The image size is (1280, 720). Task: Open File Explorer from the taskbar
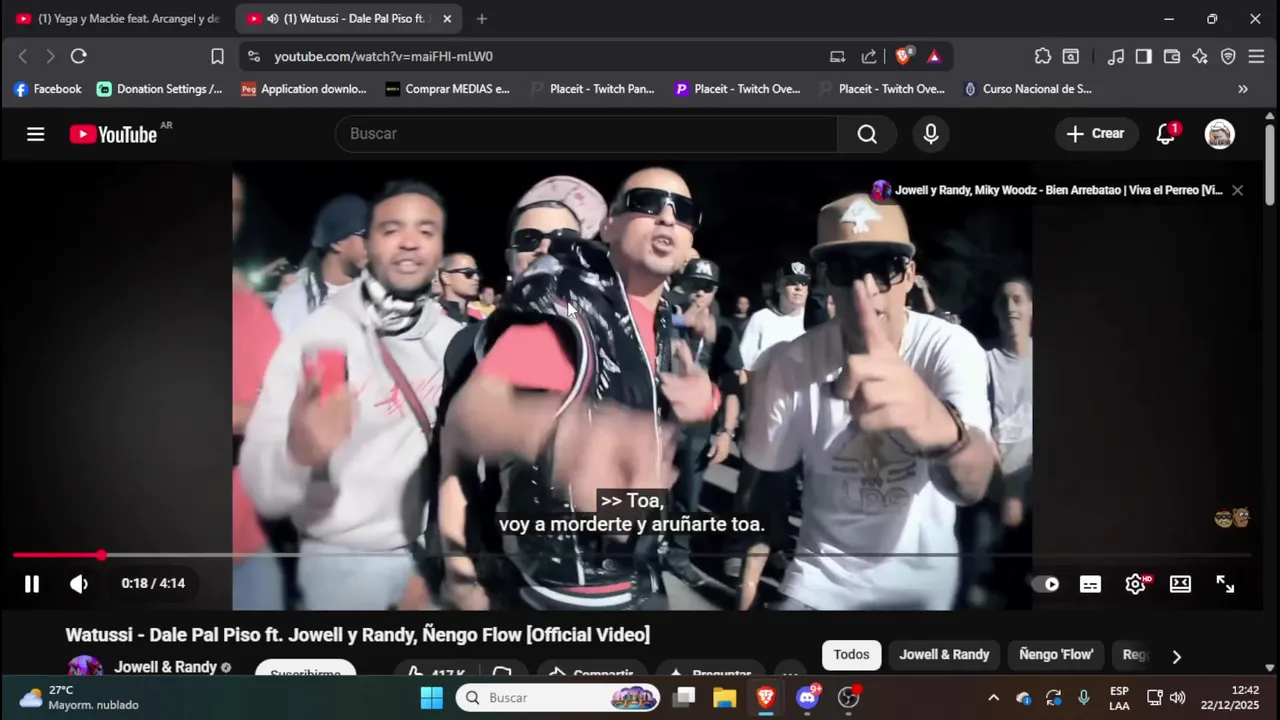(x=725, y=698)
